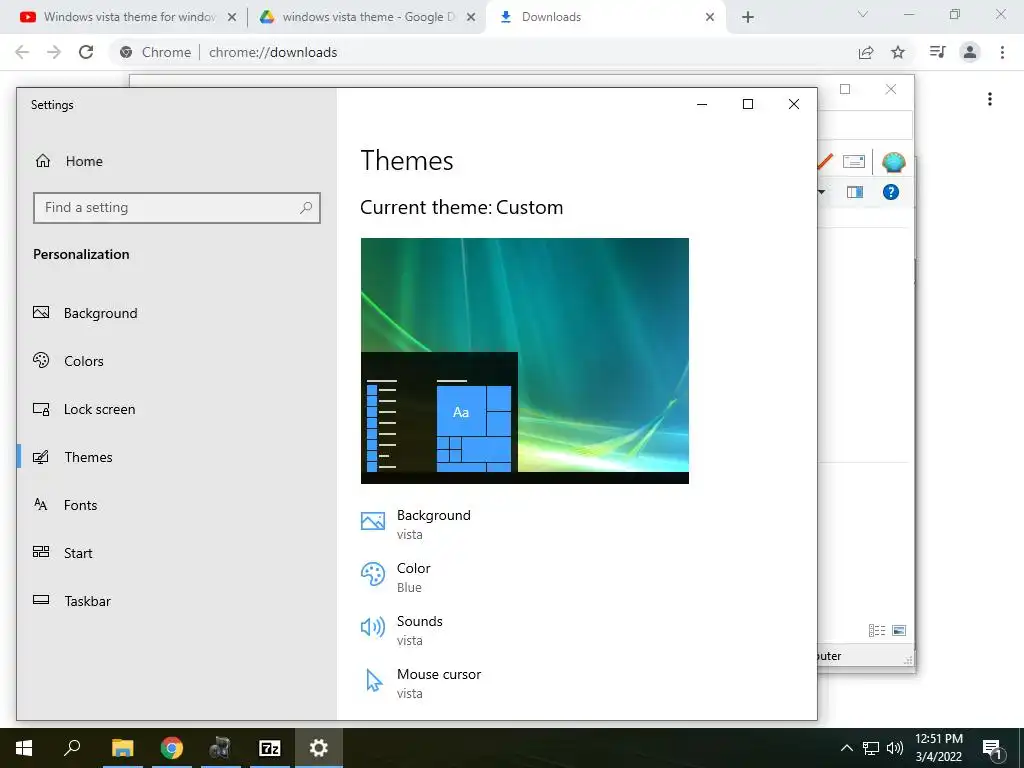This screenshot has width=1024, height=768.
Task: Open Chrome from the taskbar
Action: [172, 748]
